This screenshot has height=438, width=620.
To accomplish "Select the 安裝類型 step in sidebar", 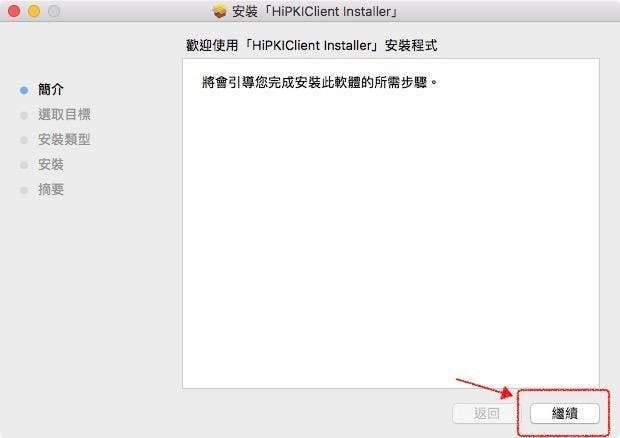I will [64, 140].
